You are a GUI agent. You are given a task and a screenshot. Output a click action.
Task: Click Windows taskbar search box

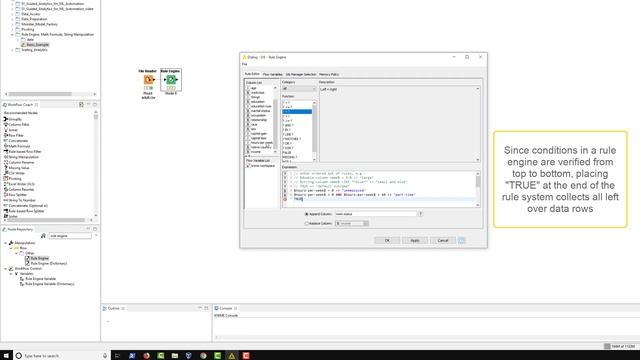[x=61, y=356]
